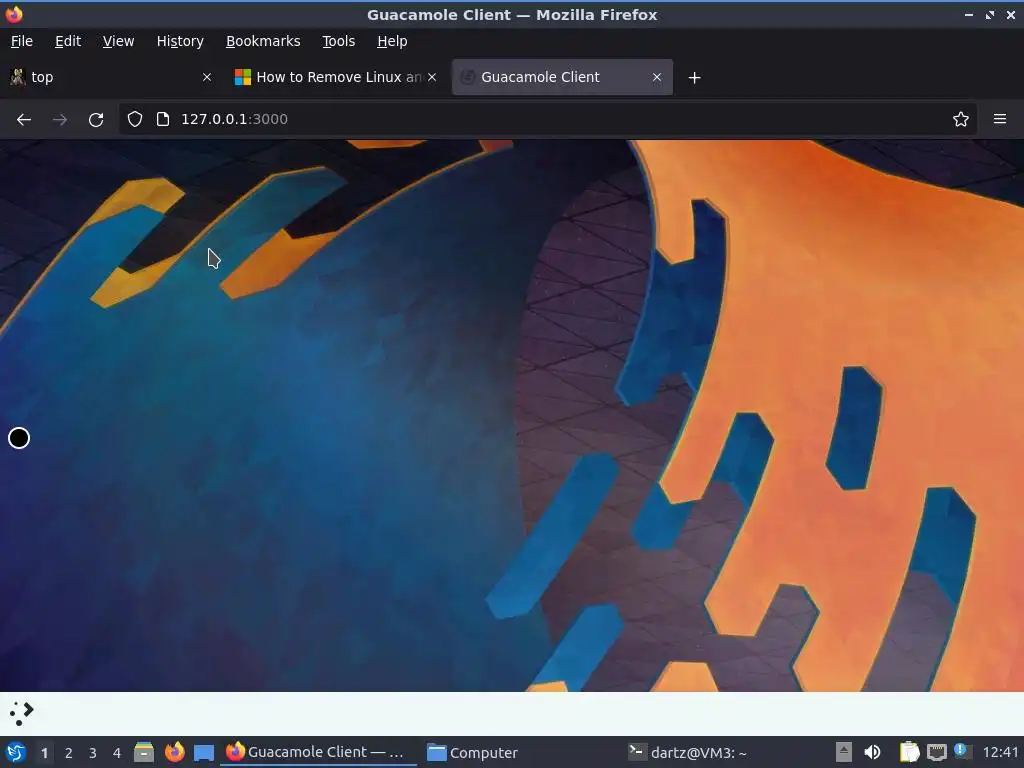Viewport: 1024px width, 768px height.
Task: Close the Guacamole Client tab
Action: 657,77
